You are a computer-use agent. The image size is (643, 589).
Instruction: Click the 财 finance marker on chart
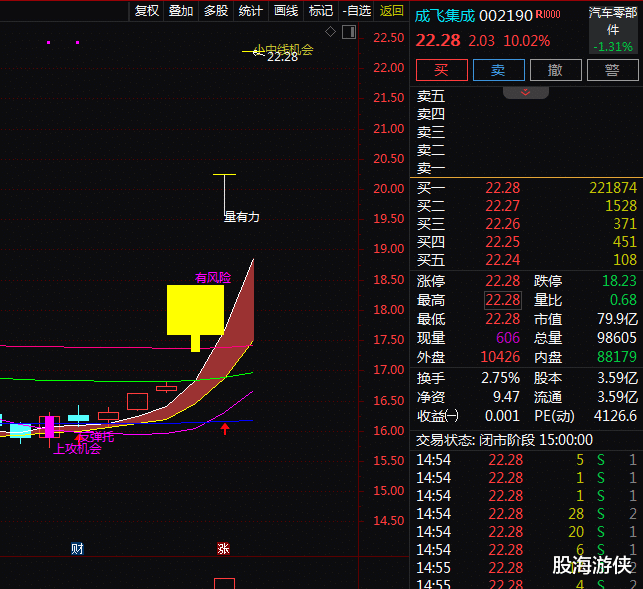77,548
